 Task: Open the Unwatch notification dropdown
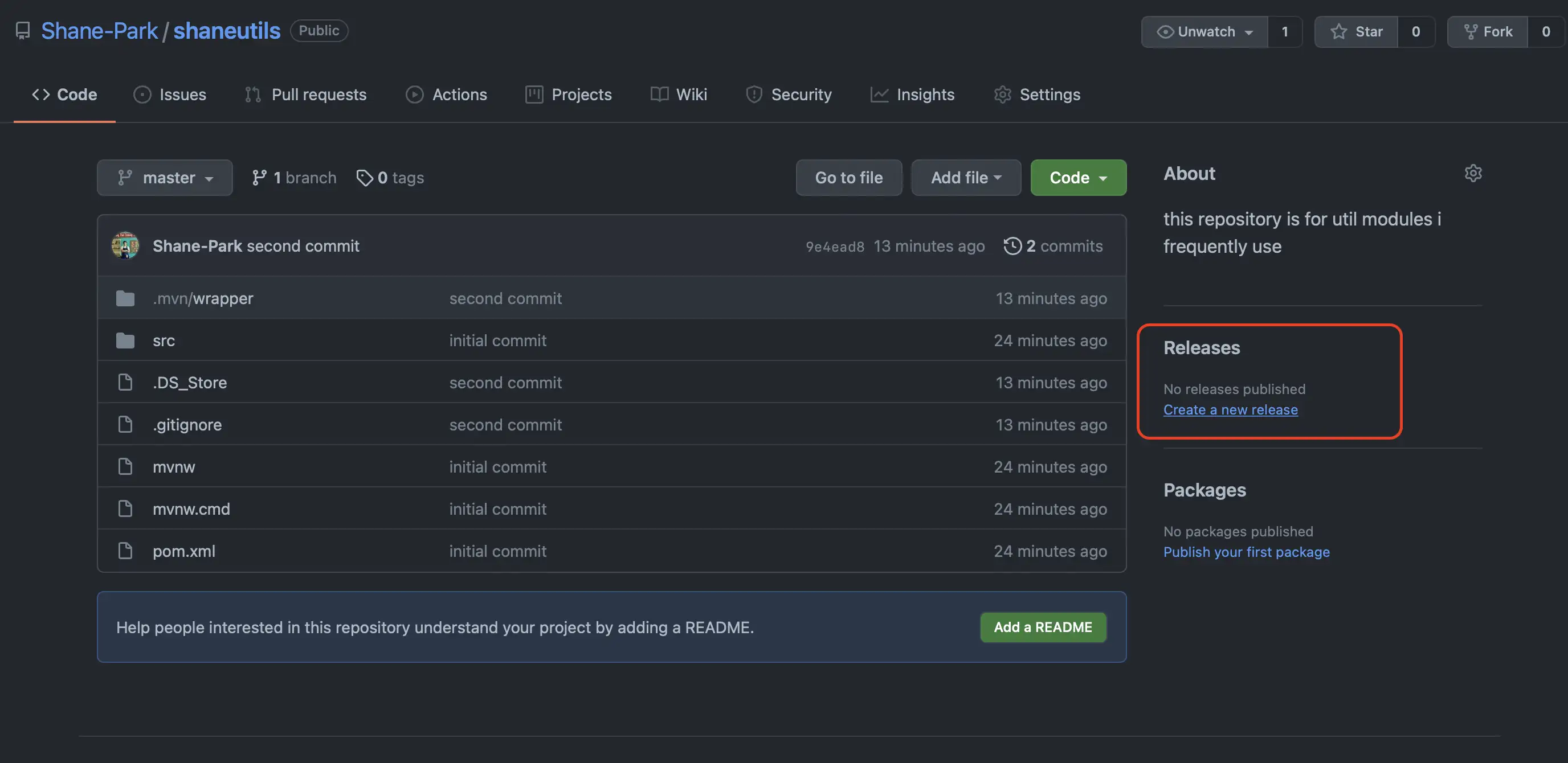1204,32
